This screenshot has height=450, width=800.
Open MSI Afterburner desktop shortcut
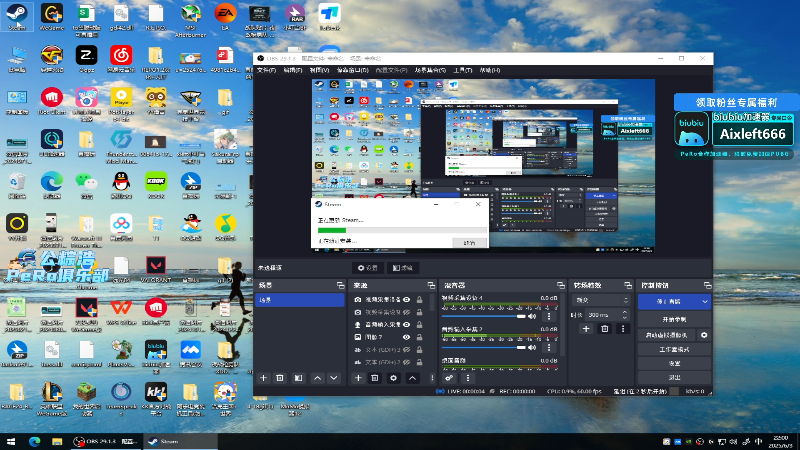[x=190, y=19]
